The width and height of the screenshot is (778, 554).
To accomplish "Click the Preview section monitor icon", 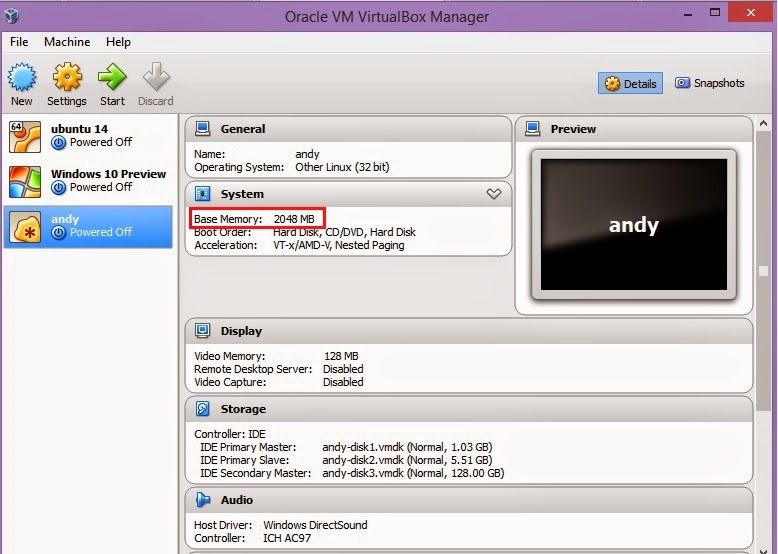I will click(x=532, y=129).
